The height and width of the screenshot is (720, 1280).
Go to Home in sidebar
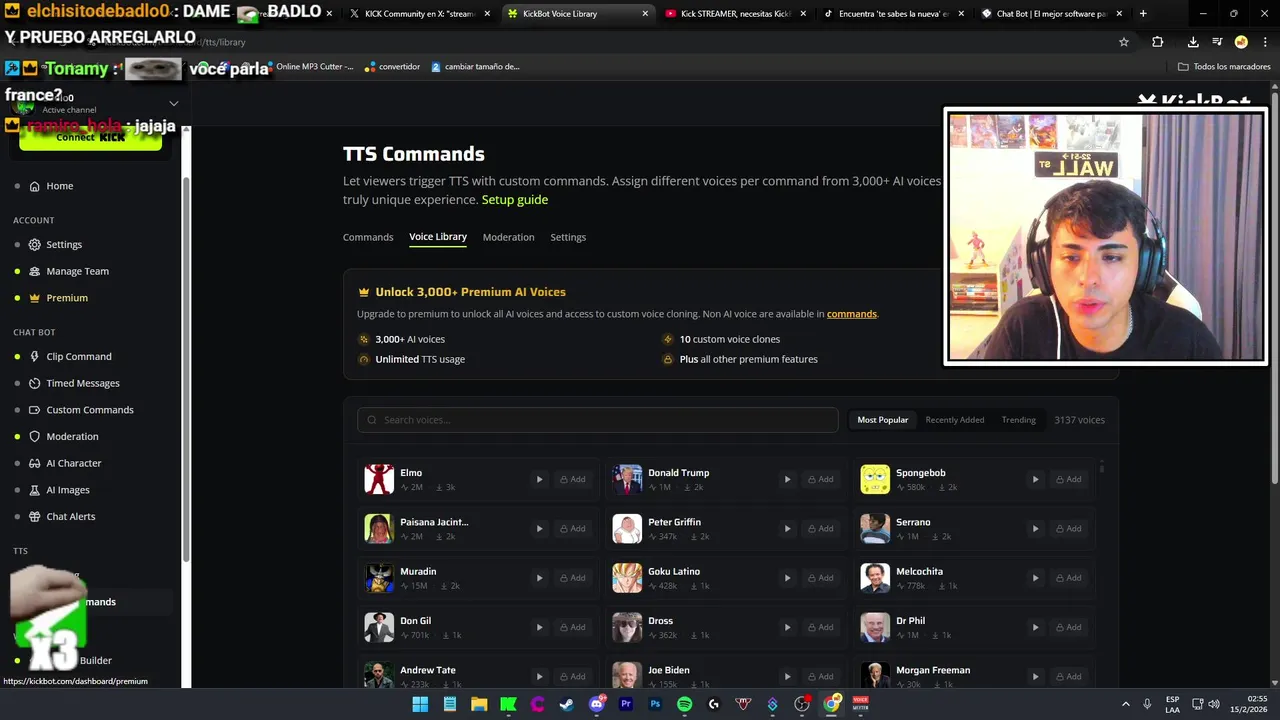(x=59, y=186)
